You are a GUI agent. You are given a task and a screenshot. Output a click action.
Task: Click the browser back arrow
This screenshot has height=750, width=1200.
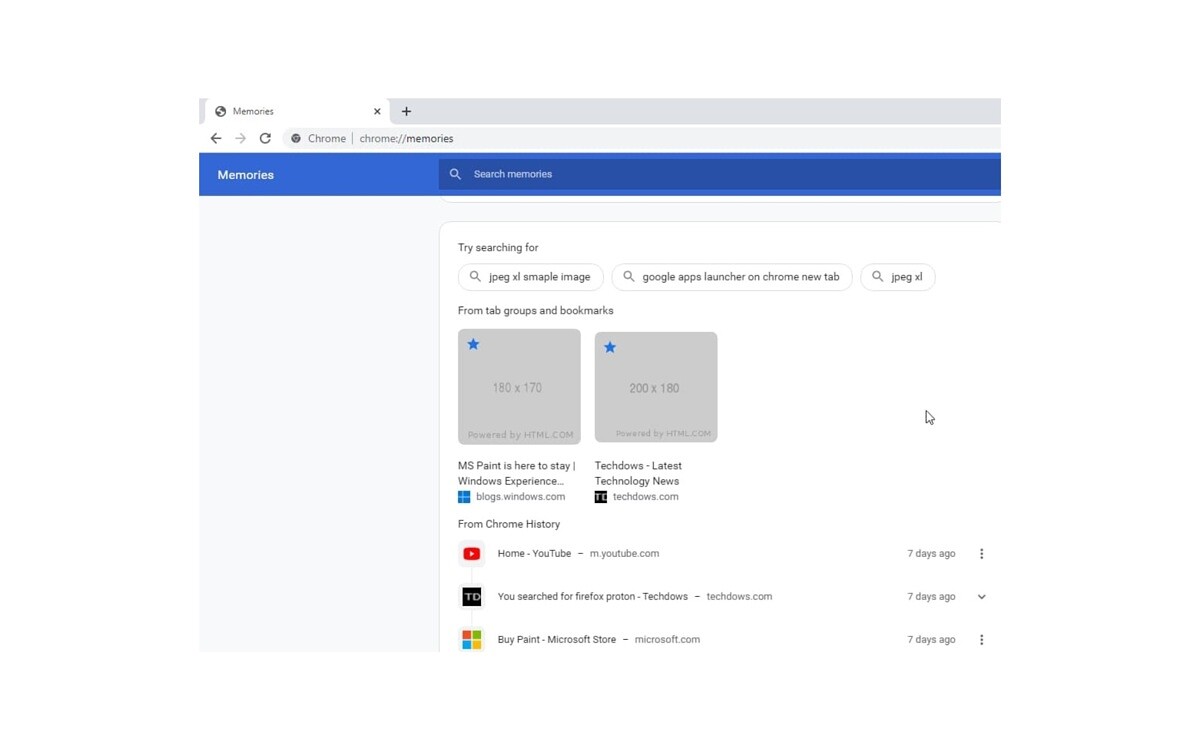coord(216,139)
